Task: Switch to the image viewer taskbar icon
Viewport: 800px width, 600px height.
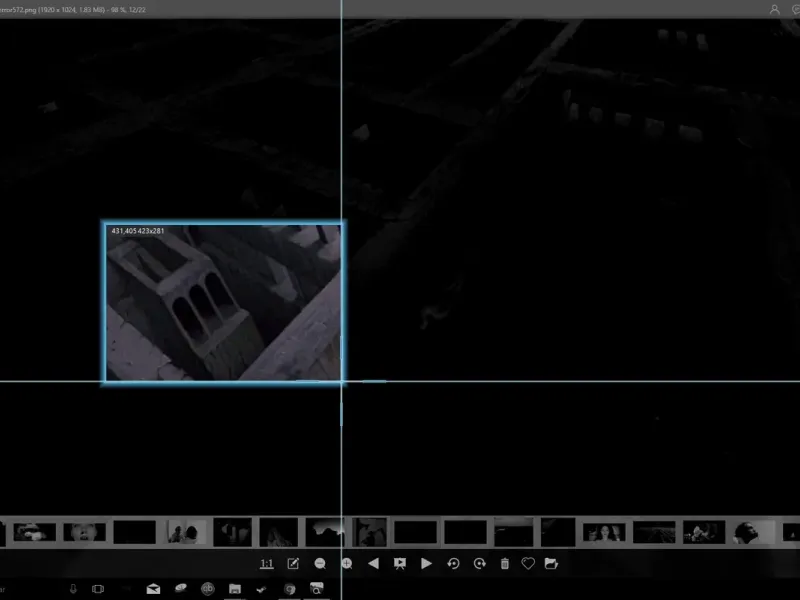Action: (317, 589)
